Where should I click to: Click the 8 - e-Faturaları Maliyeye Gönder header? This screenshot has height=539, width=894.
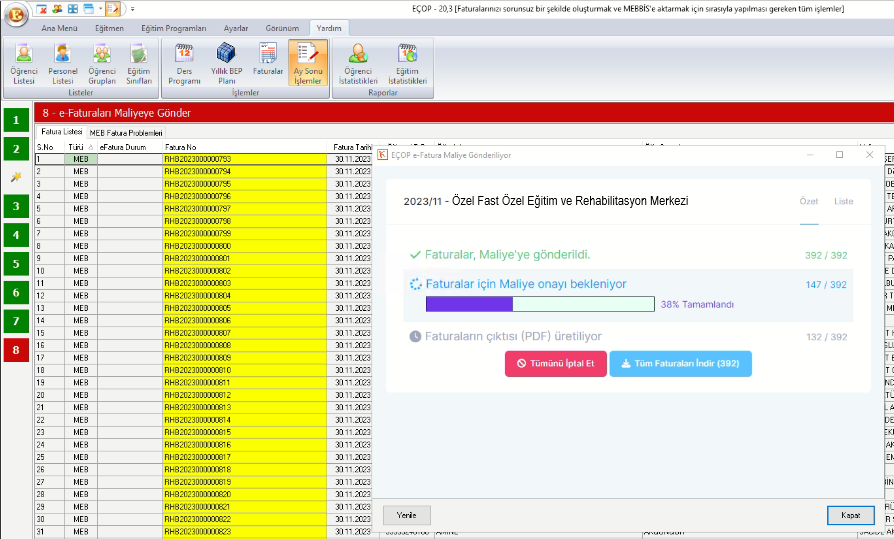pyautogui.click(x=116, y=113)
